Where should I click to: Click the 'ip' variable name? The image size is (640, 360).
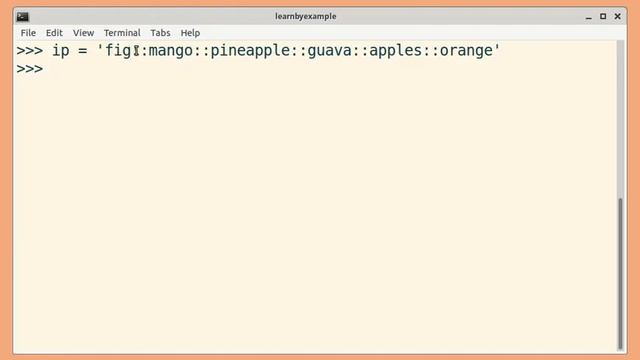coord(60,51)
